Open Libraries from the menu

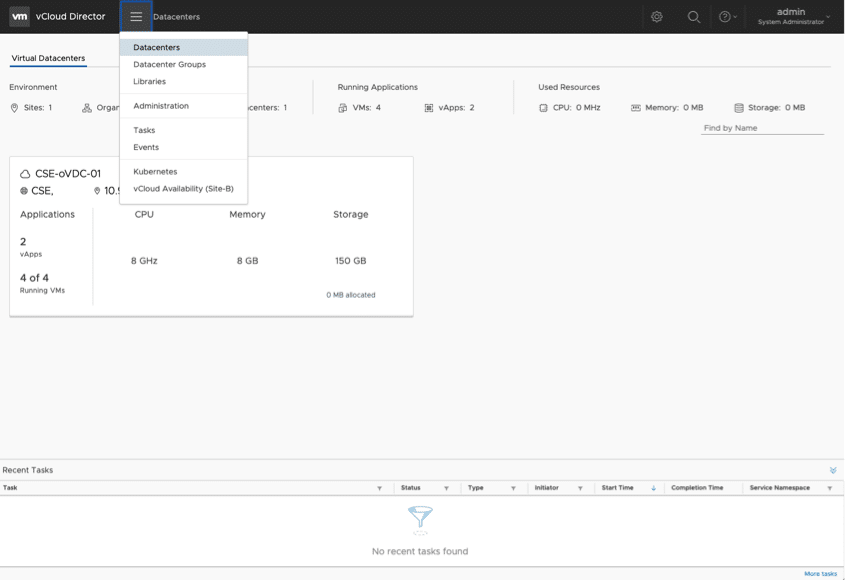149,81
